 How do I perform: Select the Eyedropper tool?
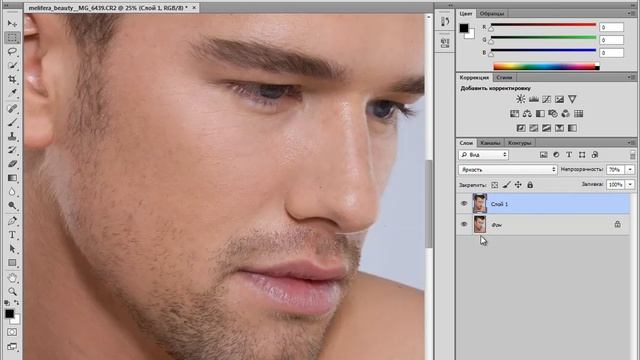pyautogui.click(x=12, y=93)
